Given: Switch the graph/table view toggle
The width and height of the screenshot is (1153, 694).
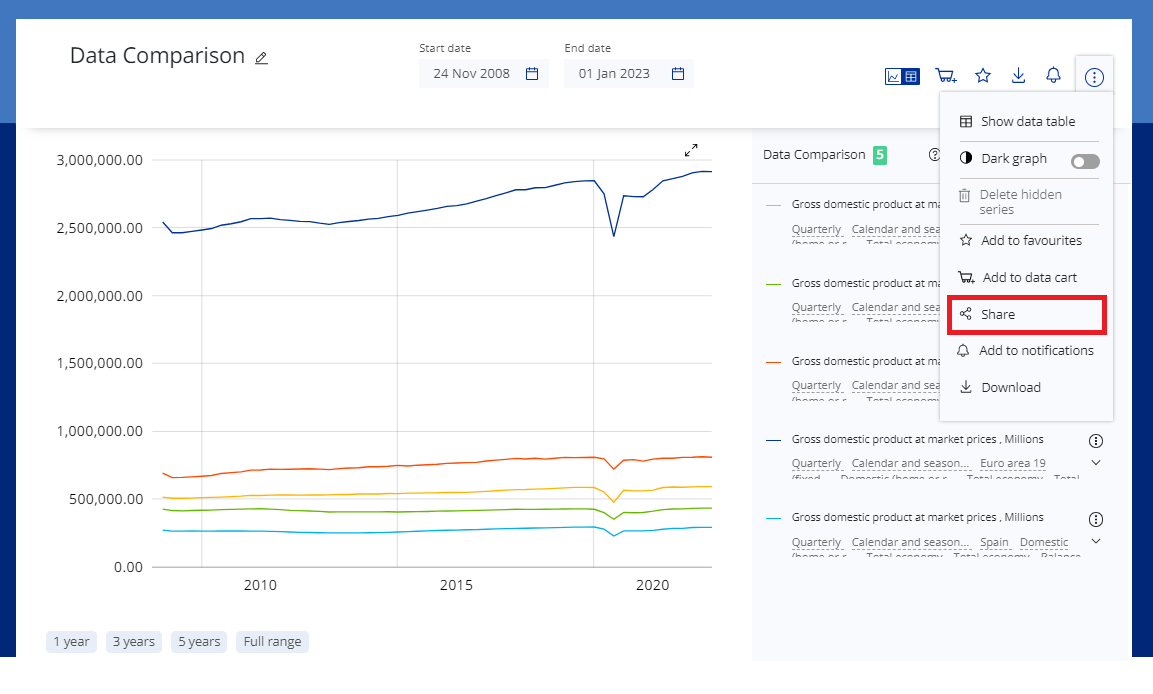Looking at the screenshot, I should (x=902, y=76).
